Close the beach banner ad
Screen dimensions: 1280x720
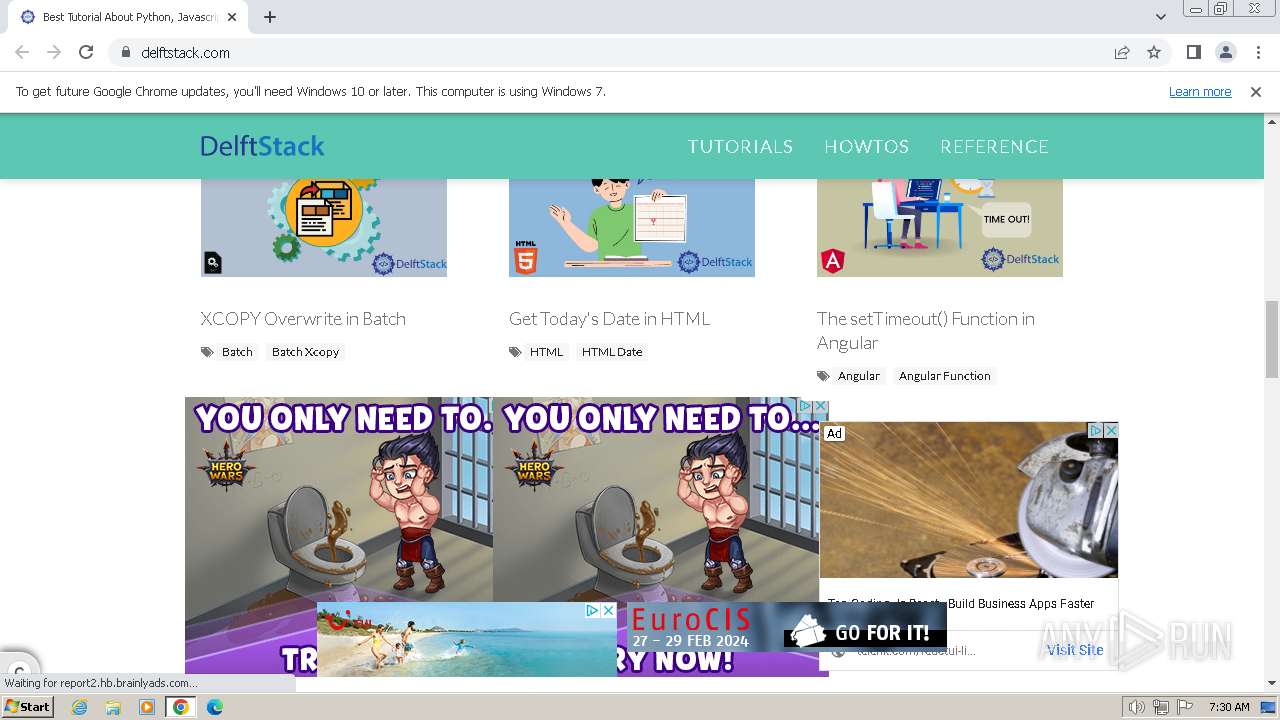pos(609,610)
